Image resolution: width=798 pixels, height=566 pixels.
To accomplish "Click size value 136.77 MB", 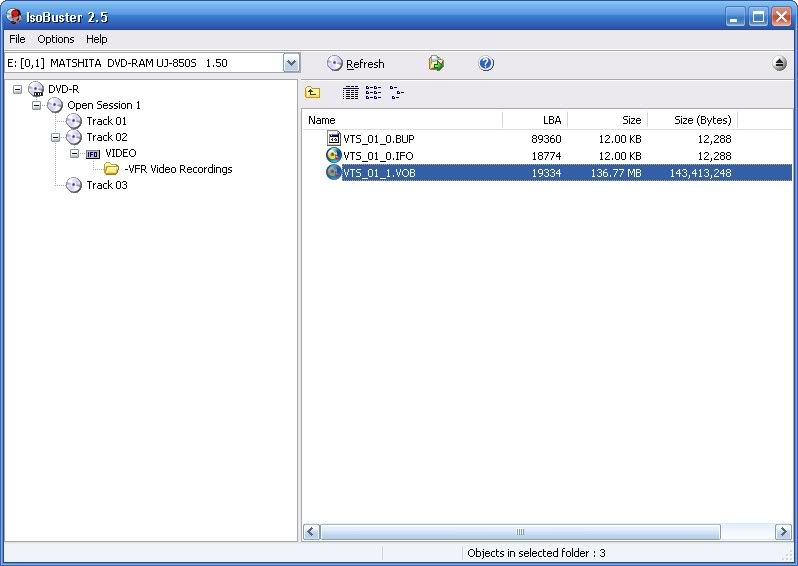I will [x=616, y=173].
